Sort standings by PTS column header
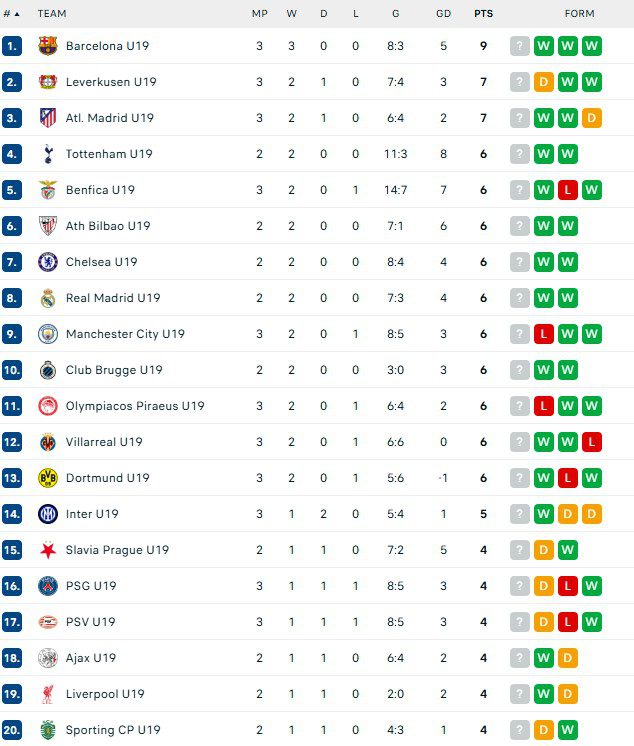This screenshot has height=746, width=634. 483,14
